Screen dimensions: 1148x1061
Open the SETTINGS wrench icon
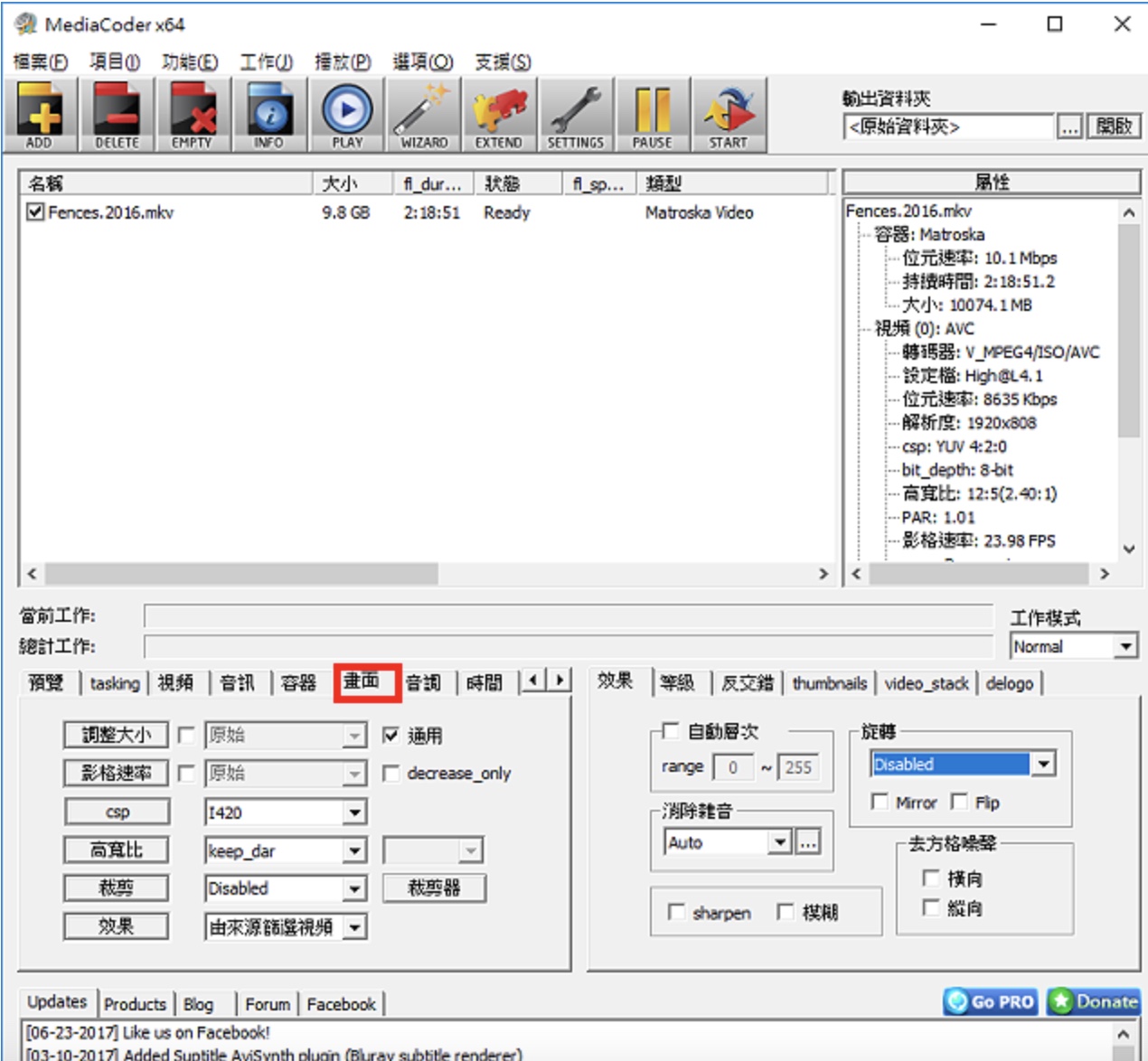click(576, 115)
